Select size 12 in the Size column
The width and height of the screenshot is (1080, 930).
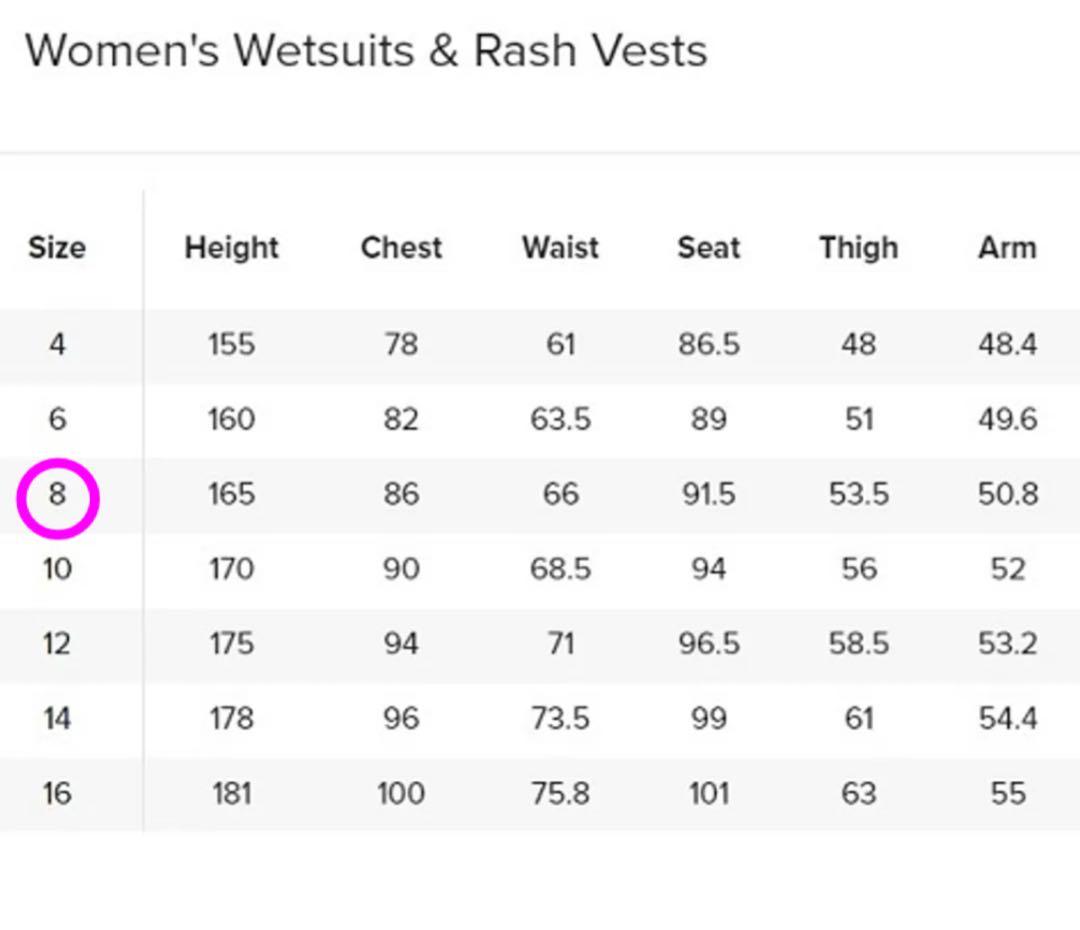[x=57, y=644]
